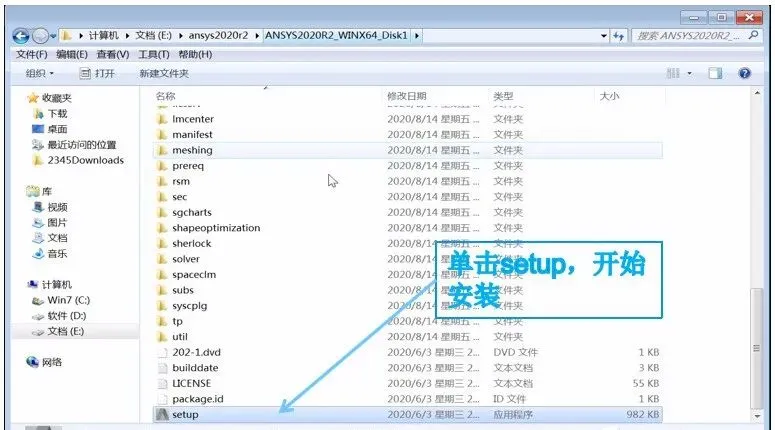Open the address bar history dropdown arrow
This screenshot has width=775, height=430.
[603, 36]
